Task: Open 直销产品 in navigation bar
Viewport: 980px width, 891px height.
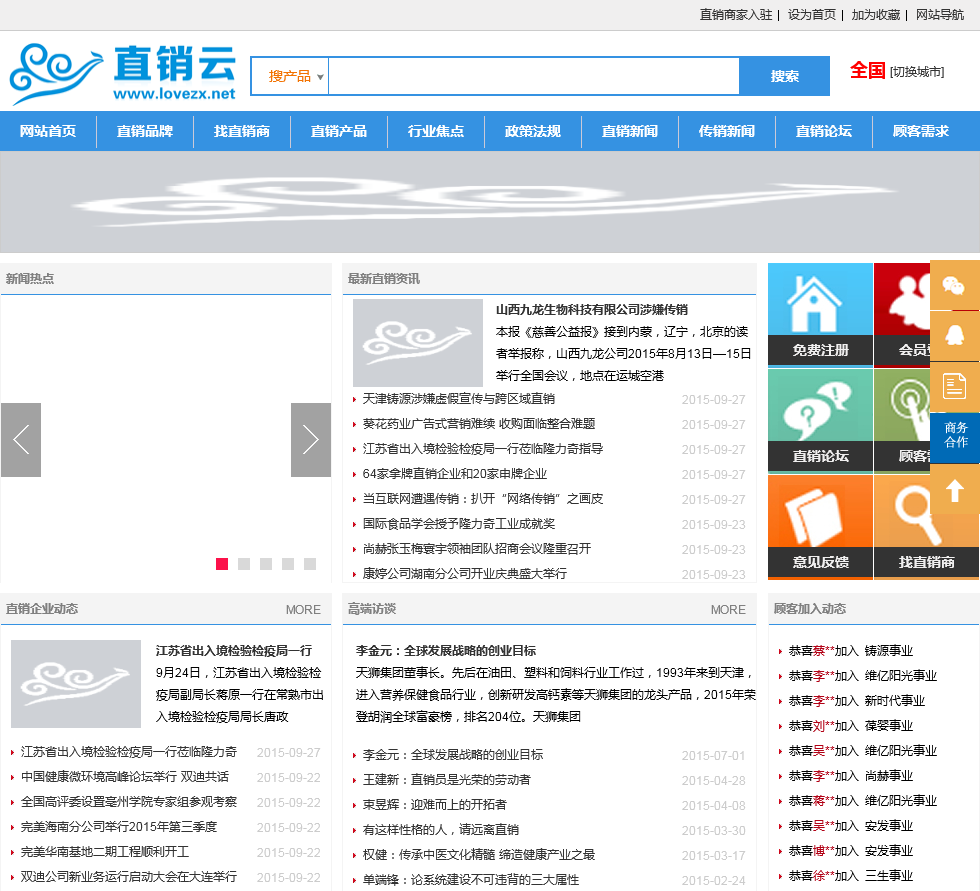Action: click(339, 131)
